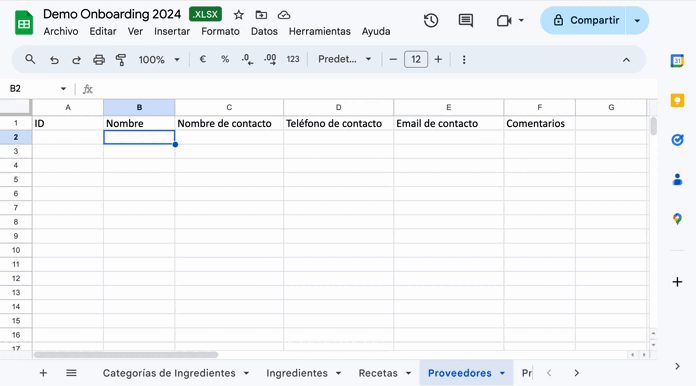Screen dimensions: 696x386
Task: Open the search menus magnifier
Action: pos(30,59)
